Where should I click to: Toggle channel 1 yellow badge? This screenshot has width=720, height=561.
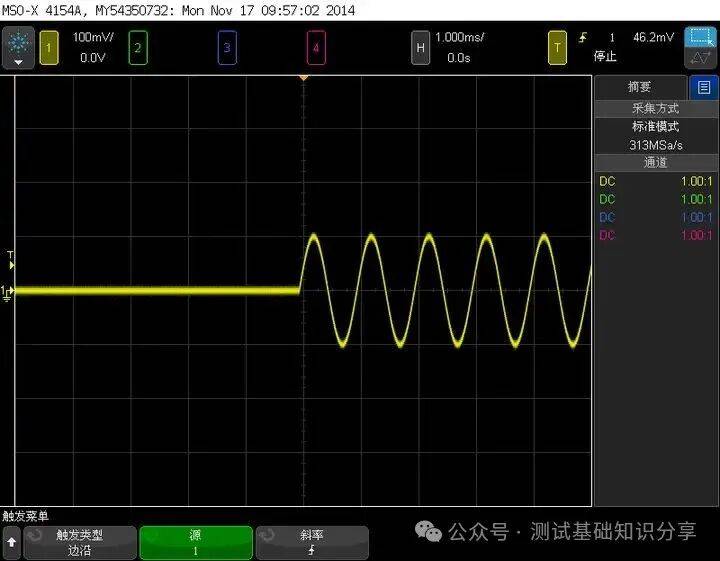[48, 47]
